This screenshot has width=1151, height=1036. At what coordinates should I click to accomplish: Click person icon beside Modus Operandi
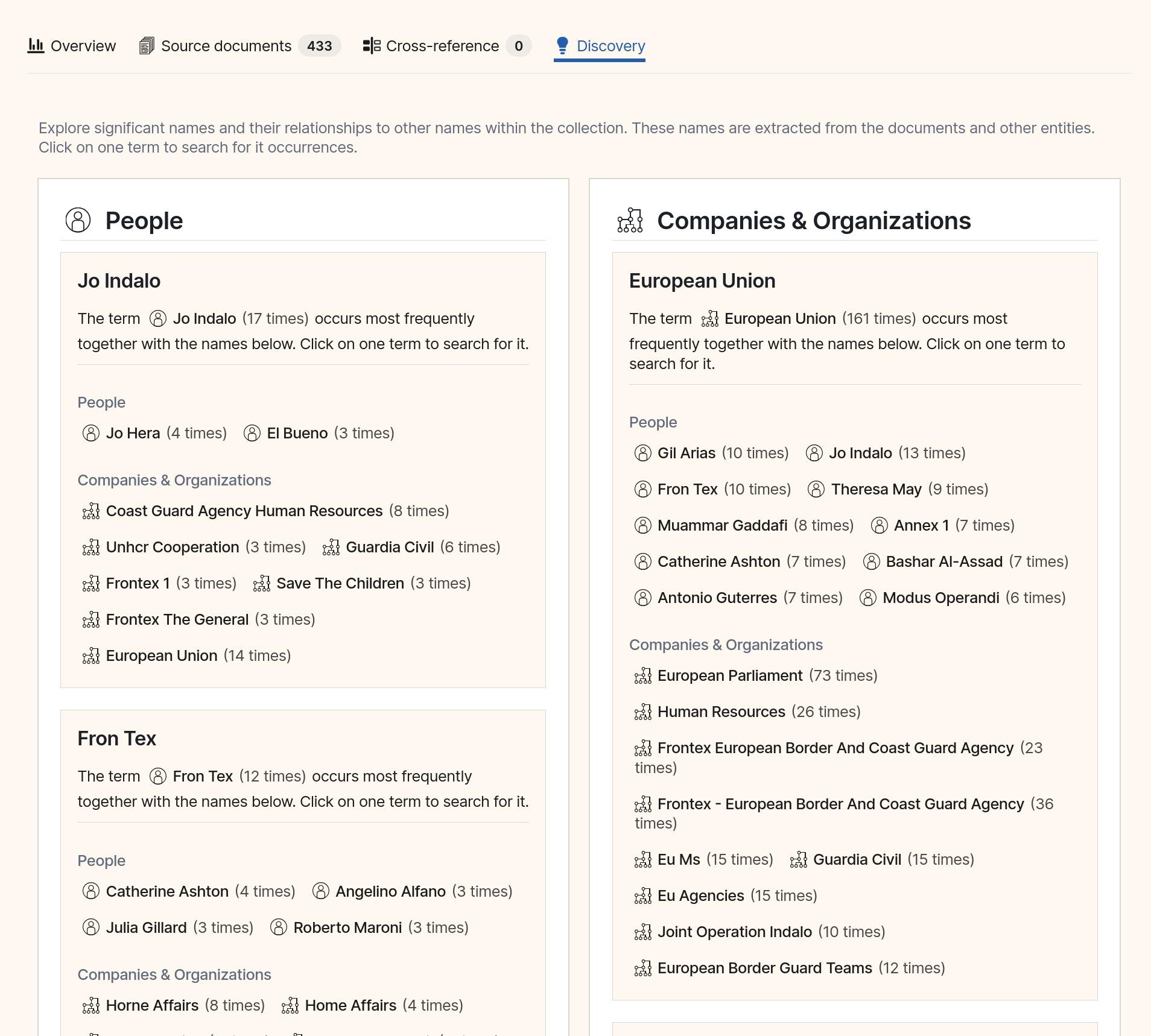[868, 598]
